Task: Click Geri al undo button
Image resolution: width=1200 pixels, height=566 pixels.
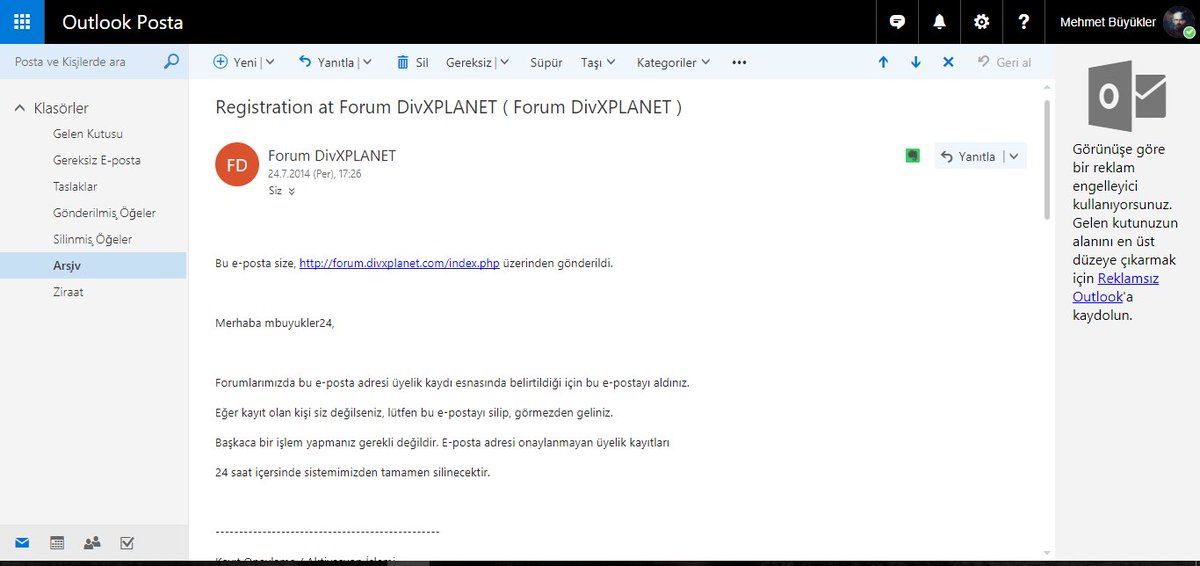Action: tap(1004, 62)
